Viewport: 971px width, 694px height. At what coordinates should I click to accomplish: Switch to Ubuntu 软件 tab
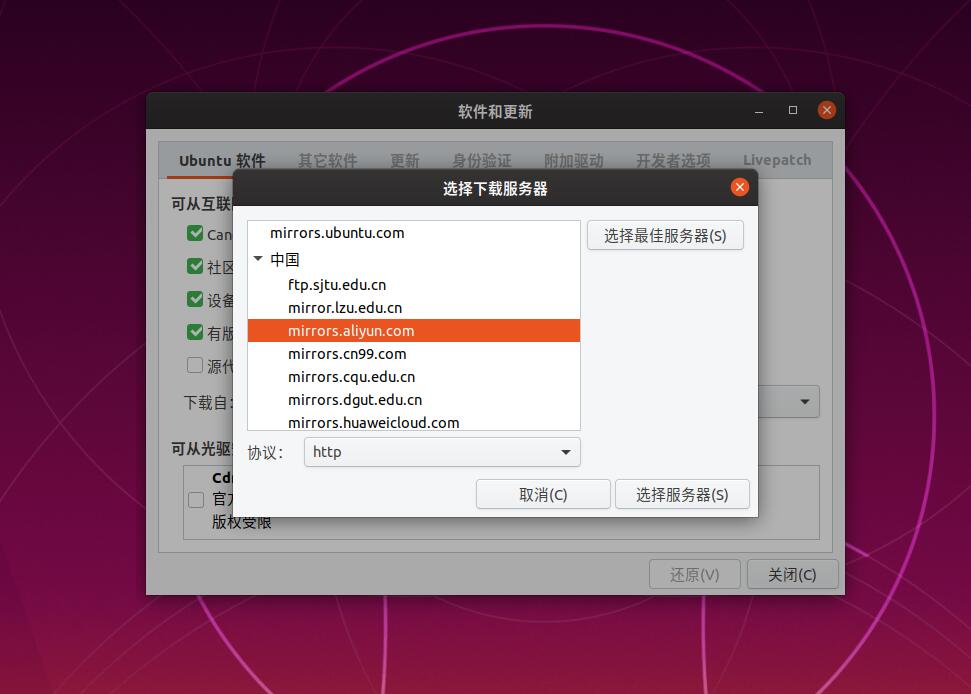222,160
